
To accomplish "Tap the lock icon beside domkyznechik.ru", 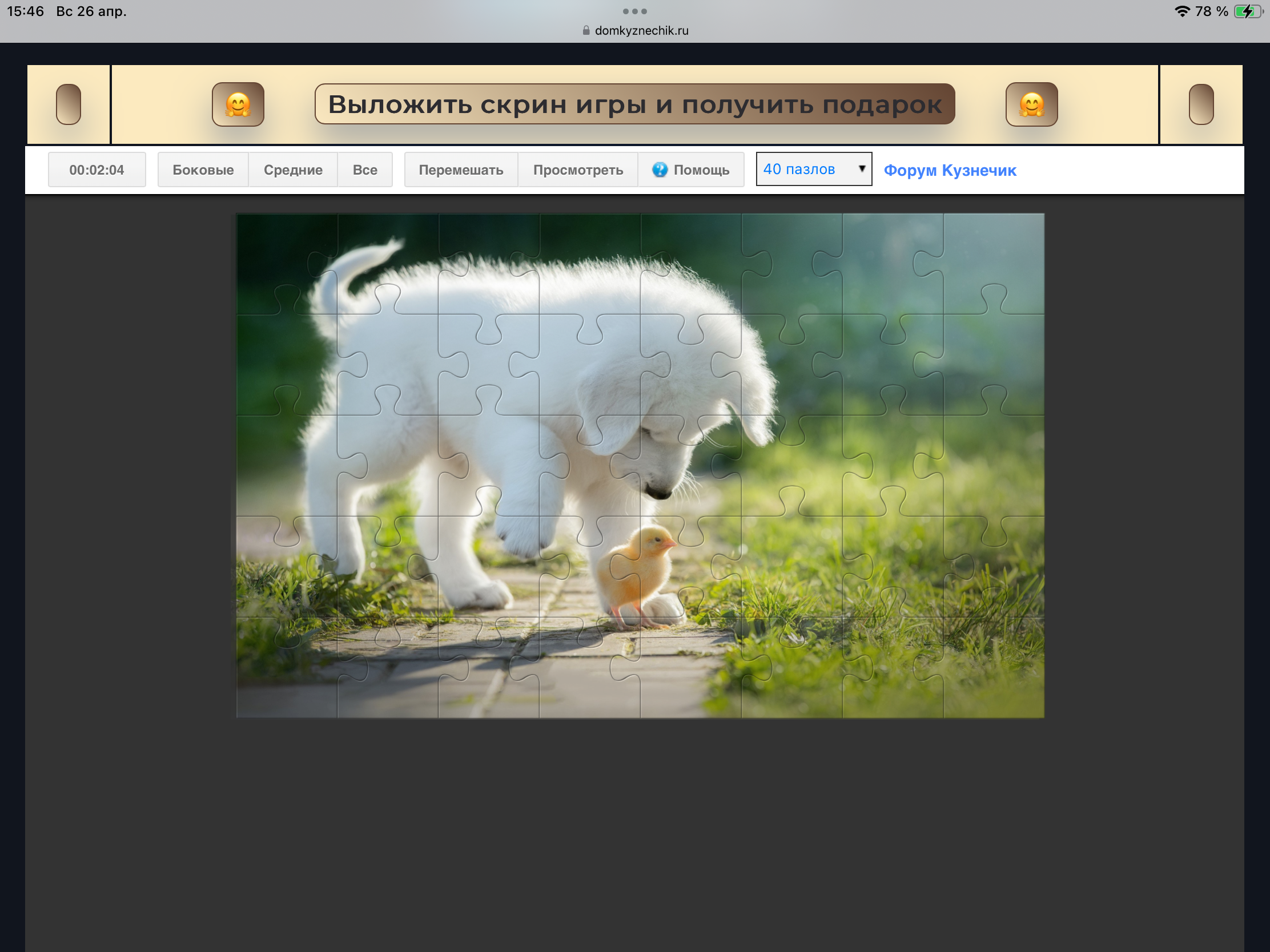I will click(x=586, y=30).
